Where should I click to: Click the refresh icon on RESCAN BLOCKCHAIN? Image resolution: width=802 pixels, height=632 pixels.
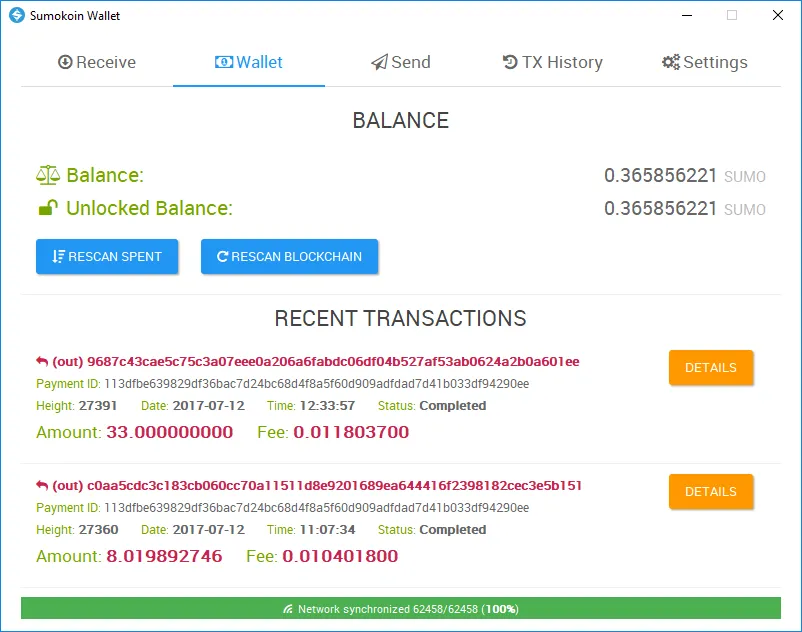[222, 257]
